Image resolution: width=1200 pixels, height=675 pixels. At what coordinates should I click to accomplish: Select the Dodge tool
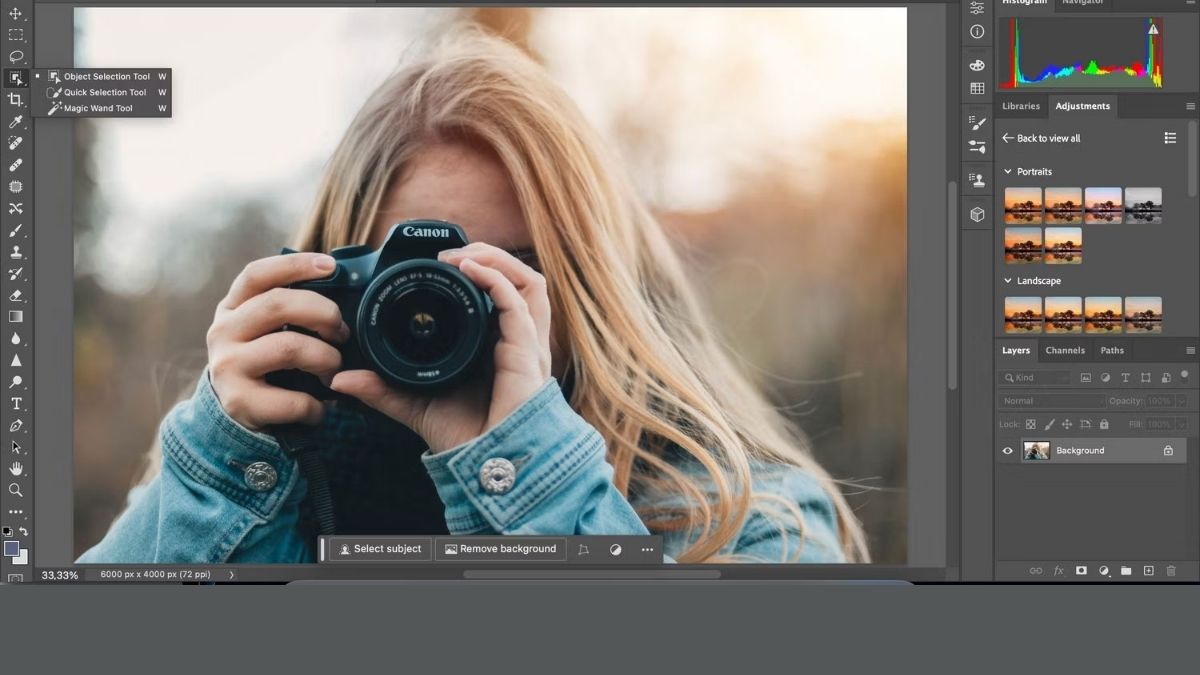[15, 382]
